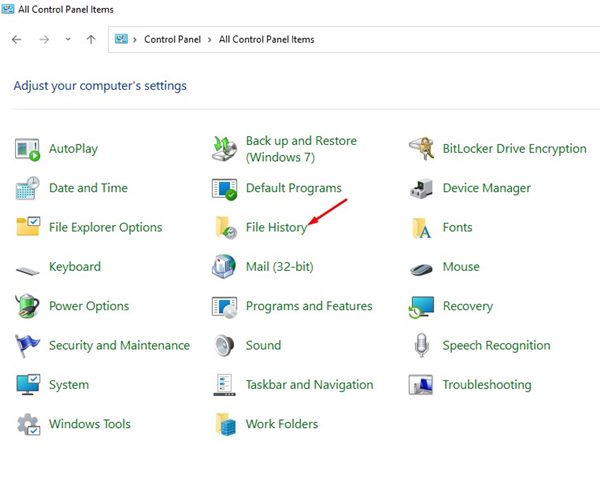Viewport: 600px width, 495px height.
Task: Expand the Control Panel breadcrumb chevron
Action: (x=210, y=40)
